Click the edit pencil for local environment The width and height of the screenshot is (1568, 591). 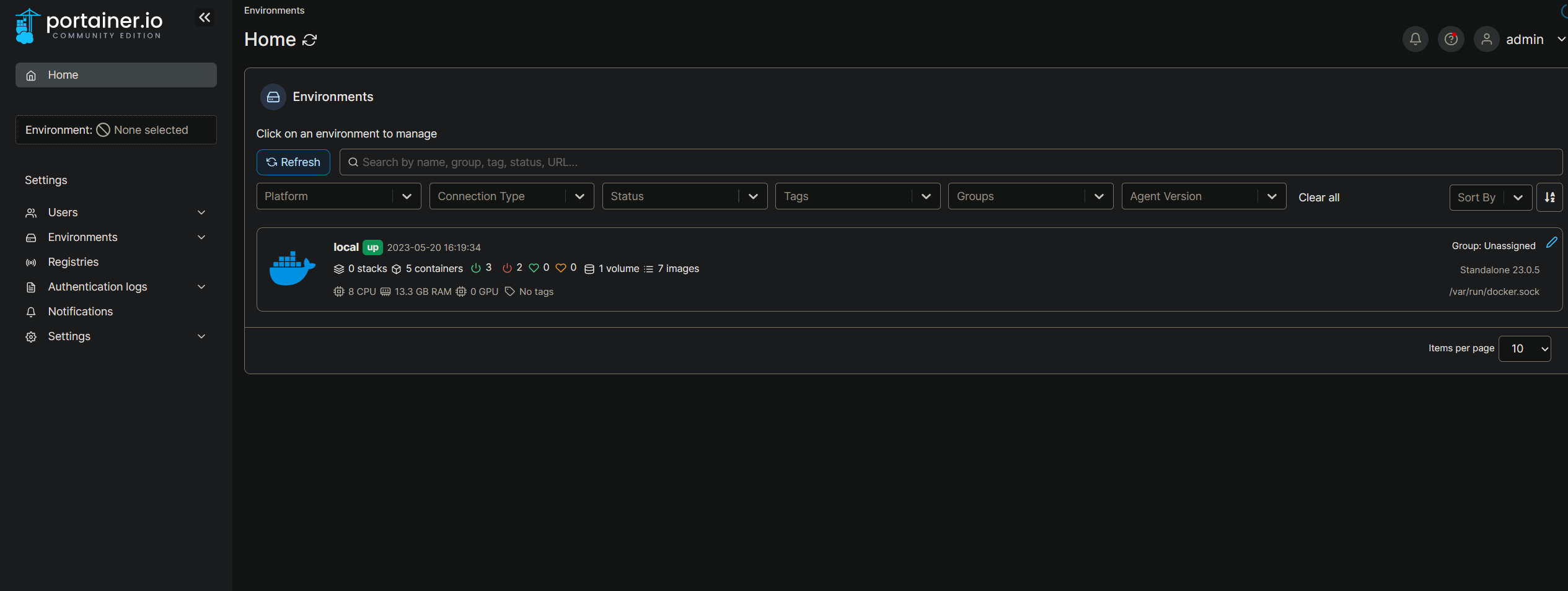1551,243
